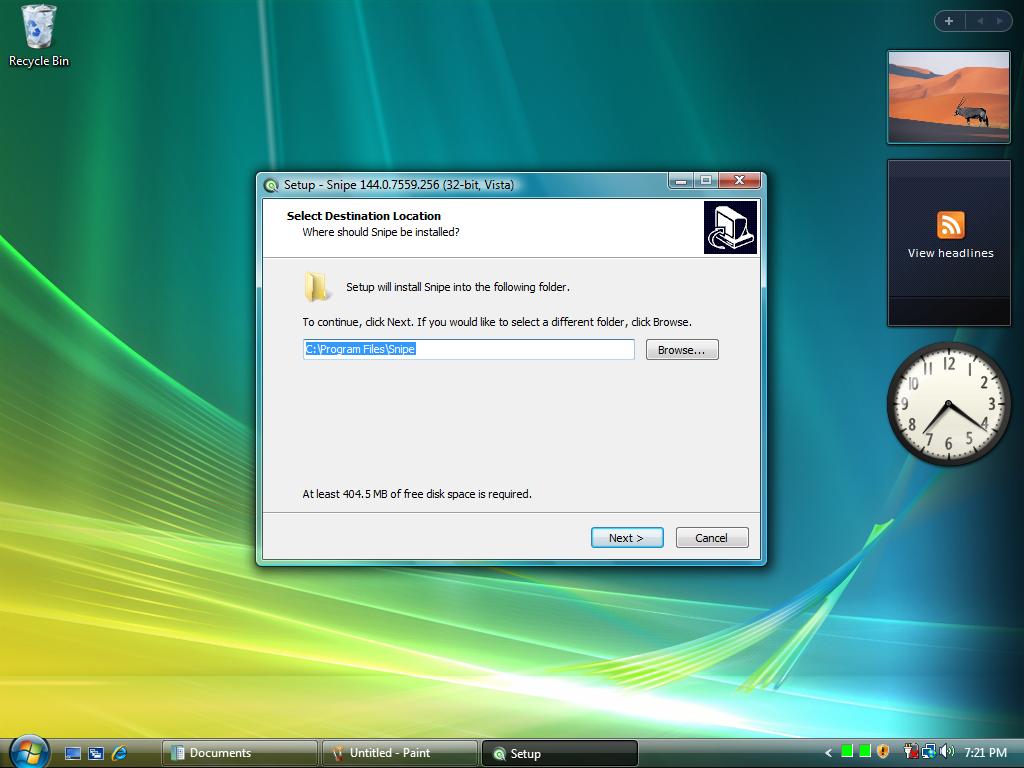The image size is (1024, 768).
Task: Click the desert picture slideshow gadget
Action: tap(949, 97)
